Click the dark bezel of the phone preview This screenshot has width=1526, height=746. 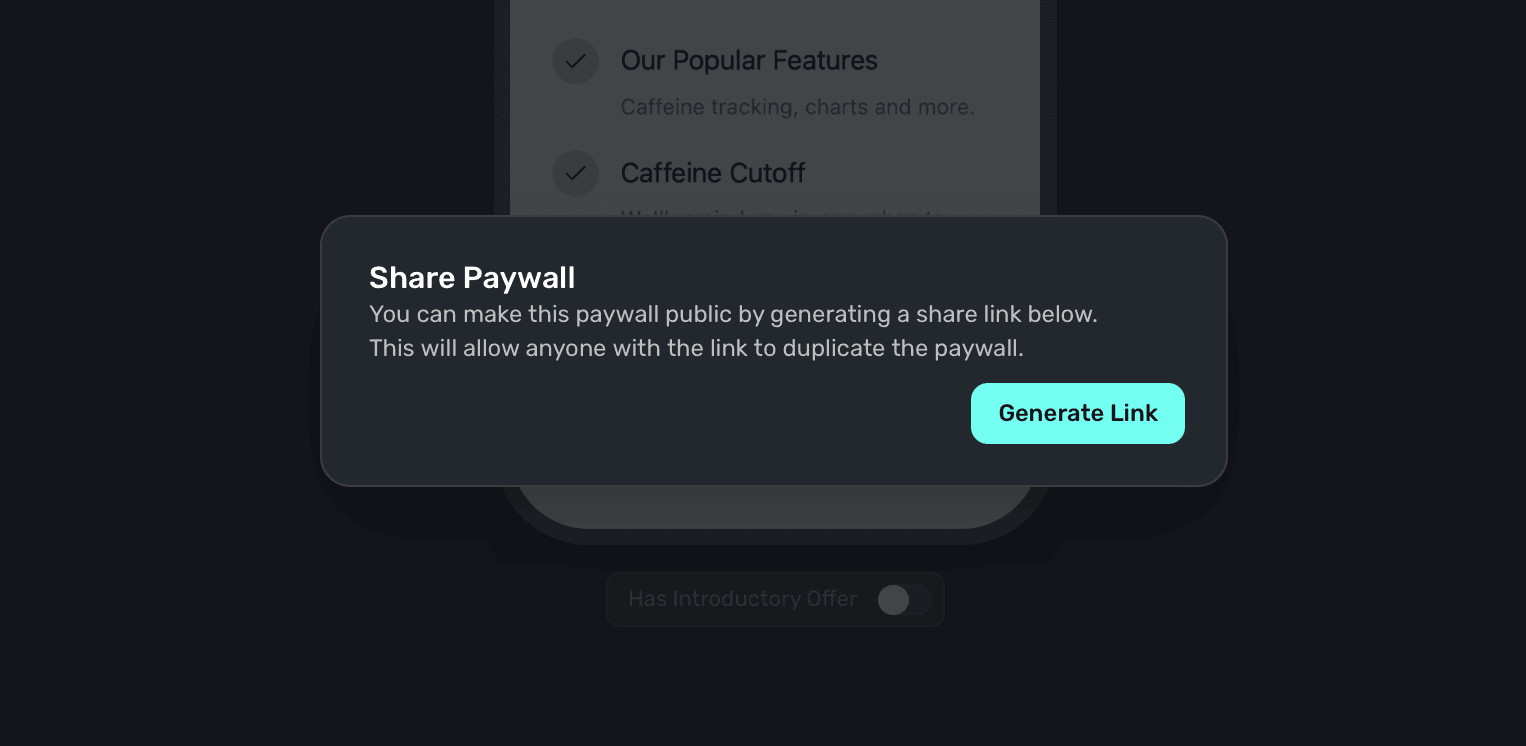pos(775,537)
